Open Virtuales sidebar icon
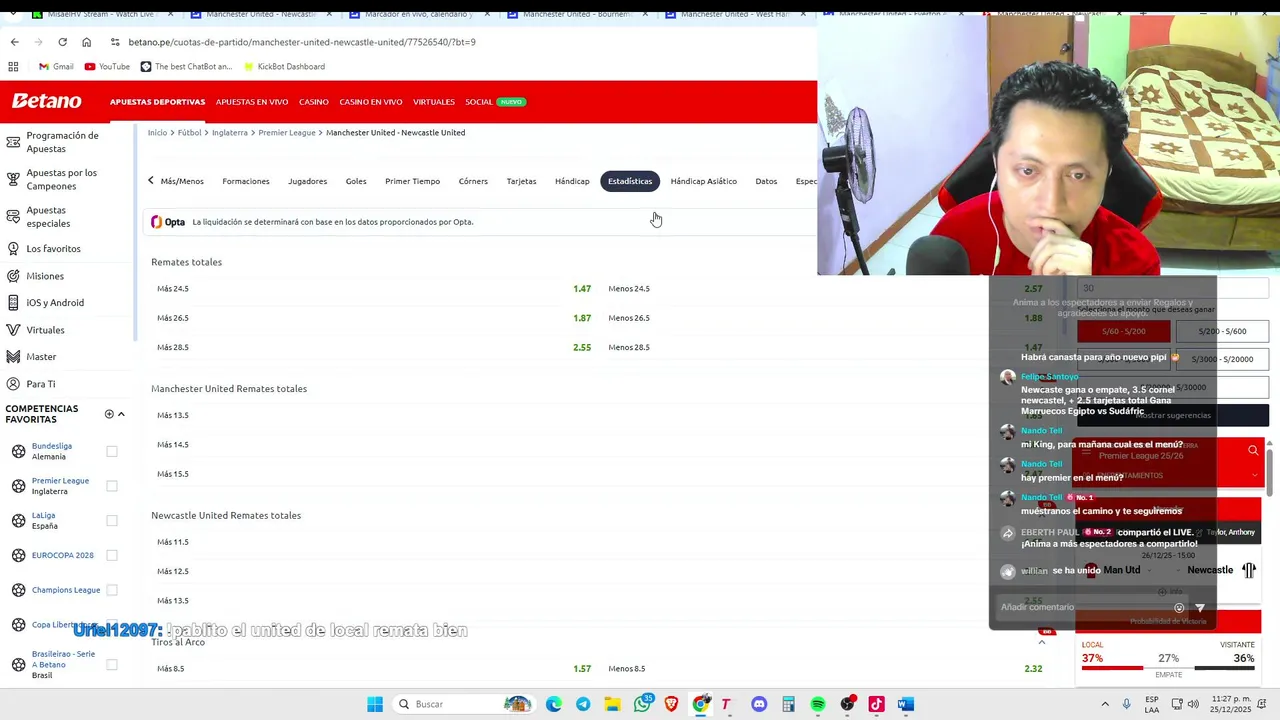 coord(13,330)
